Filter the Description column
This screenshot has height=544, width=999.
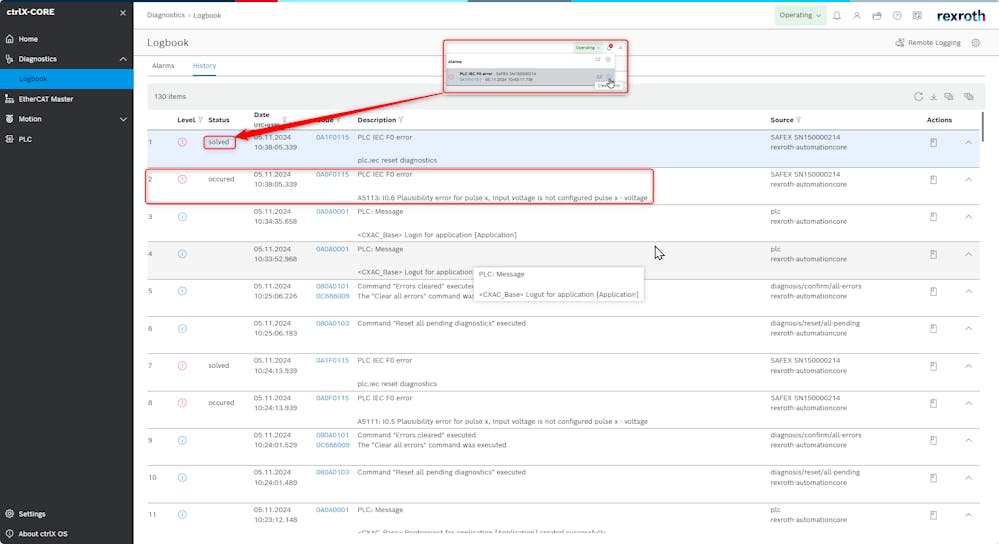[401, 120]
